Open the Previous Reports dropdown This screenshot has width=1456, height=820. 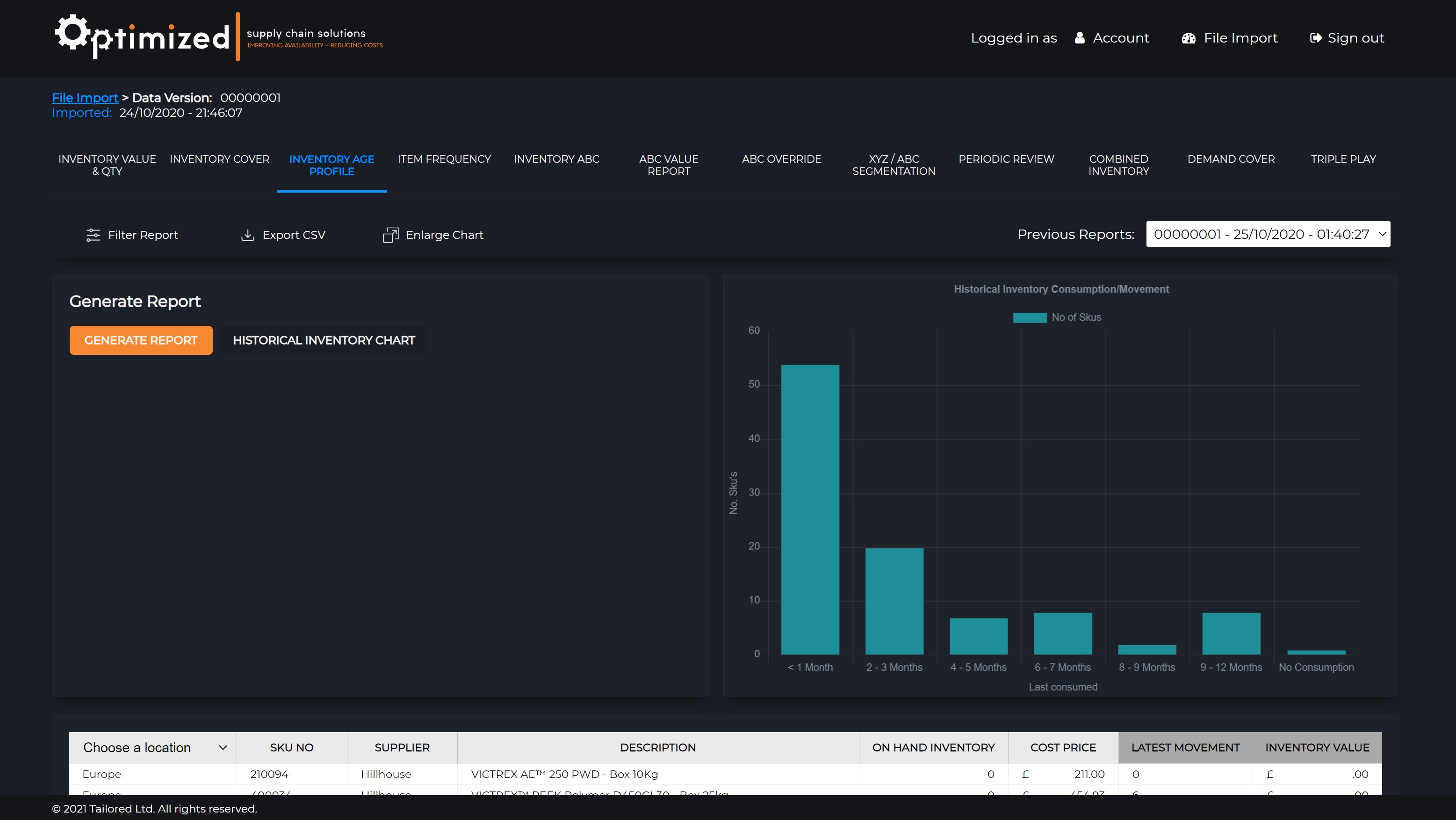coord(1267,233)
